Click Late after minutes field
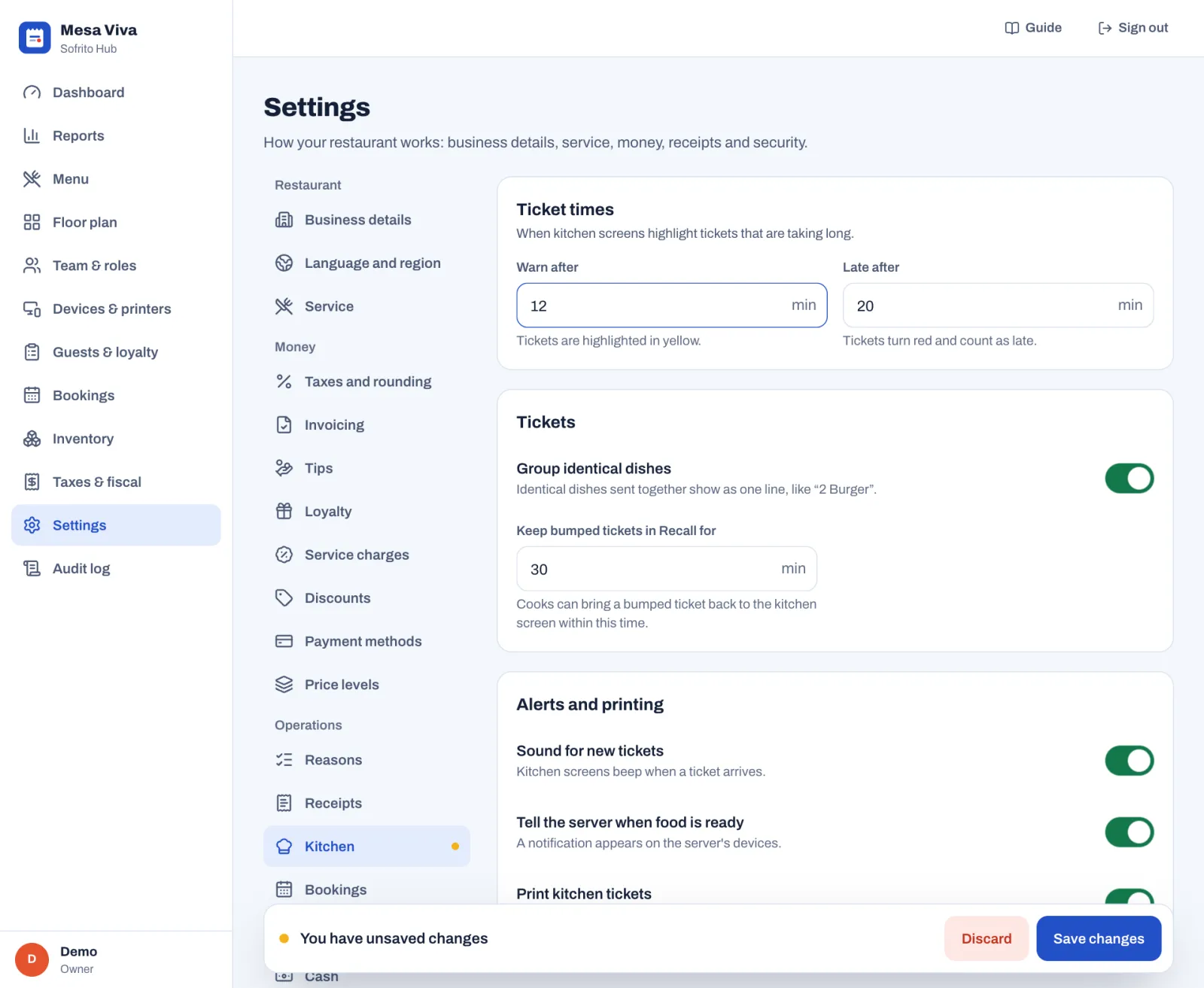This screenshot has width=1204, height=988. 998,306
